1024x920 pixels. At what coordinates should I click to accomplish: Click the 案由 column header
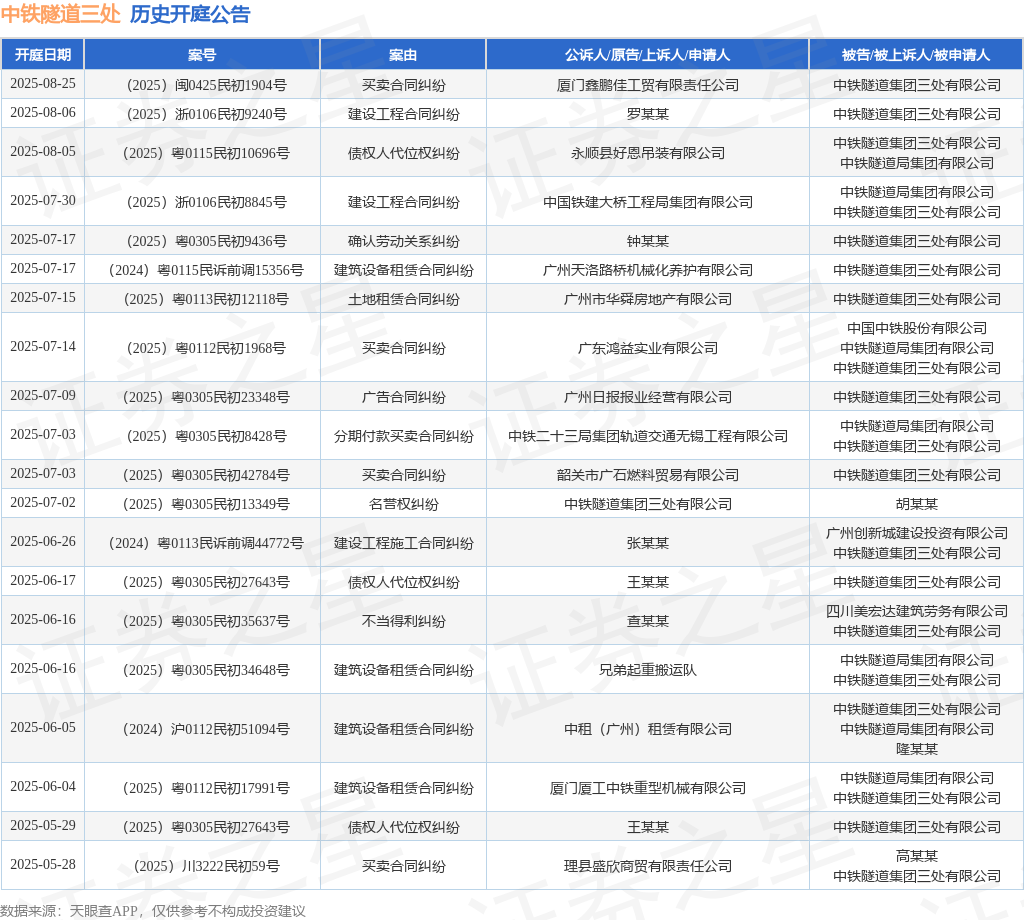(403, 55)
